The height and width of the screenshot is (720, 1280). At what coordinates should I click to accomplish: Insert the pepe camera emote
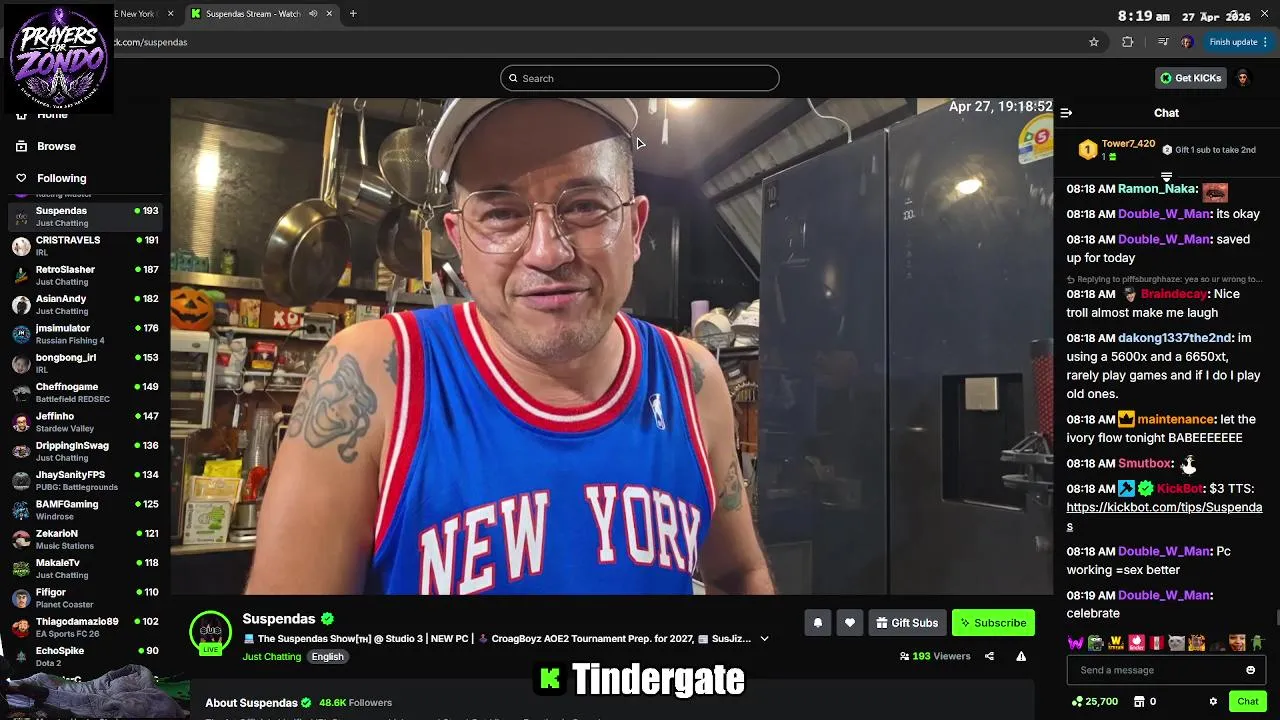click(x=1096, y=643)
